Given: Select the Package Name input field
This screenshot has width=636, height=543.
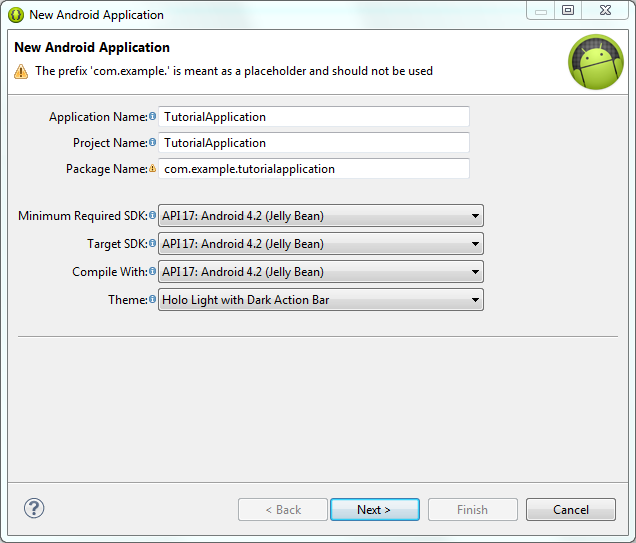Looking at the screenshot, I should click(314, 169).
